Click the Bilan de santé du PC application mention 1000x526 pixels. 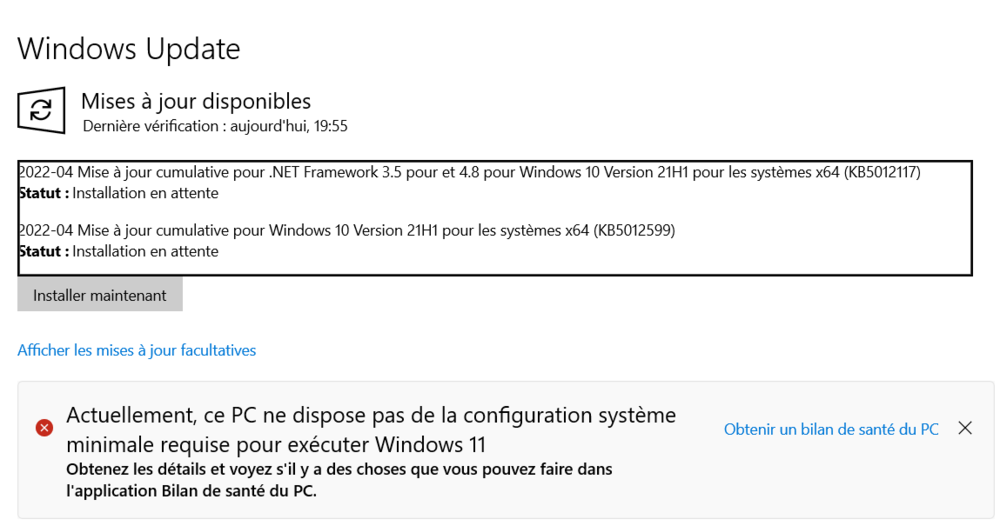[x=239, y=491]
